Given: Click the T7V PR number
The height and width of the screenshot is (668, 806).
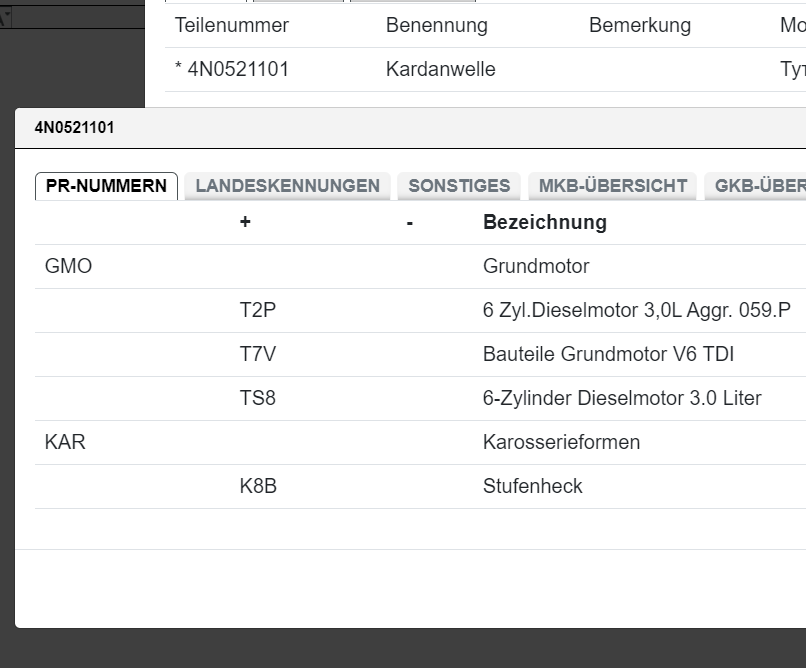Looking at the screenshot, I should pos(257,355).
